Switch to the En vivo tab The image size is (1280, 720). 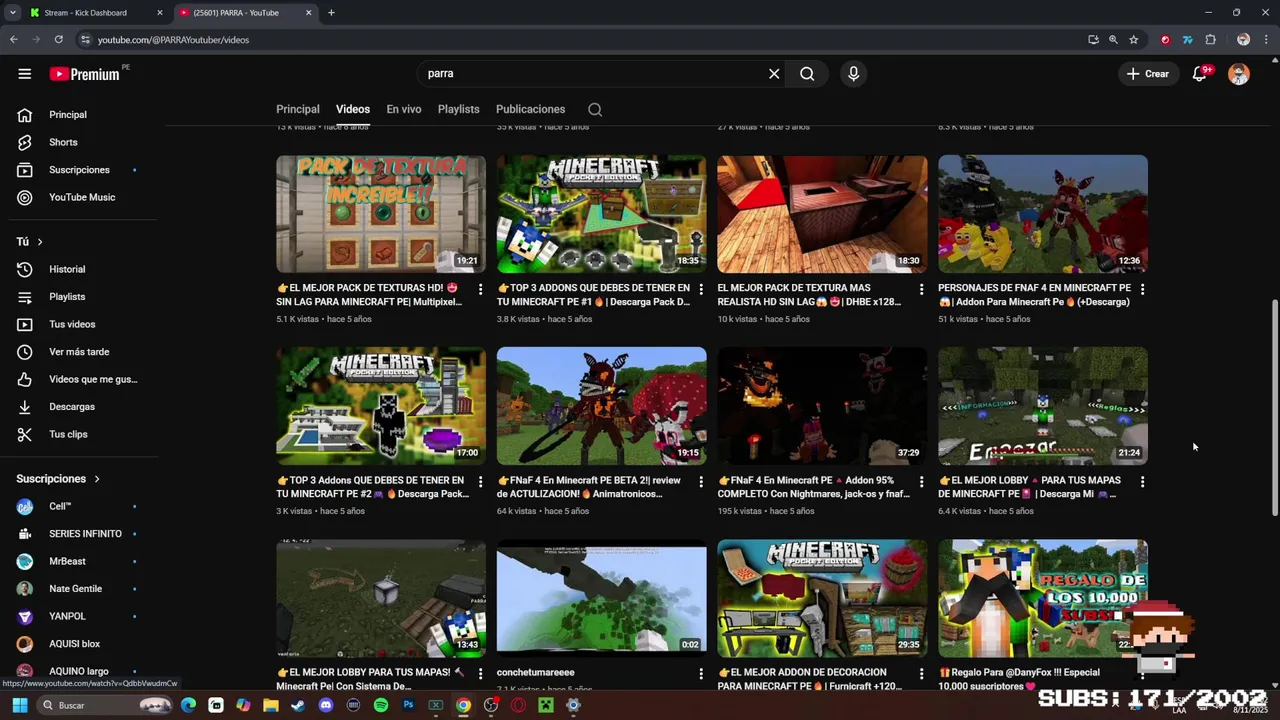coord(404,110)
